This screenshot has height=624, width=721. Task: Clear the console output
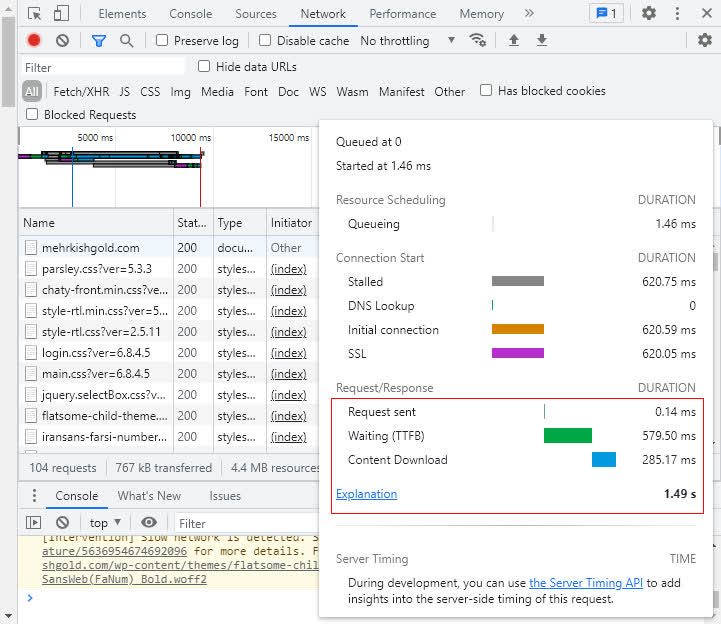tap(63, 522)
